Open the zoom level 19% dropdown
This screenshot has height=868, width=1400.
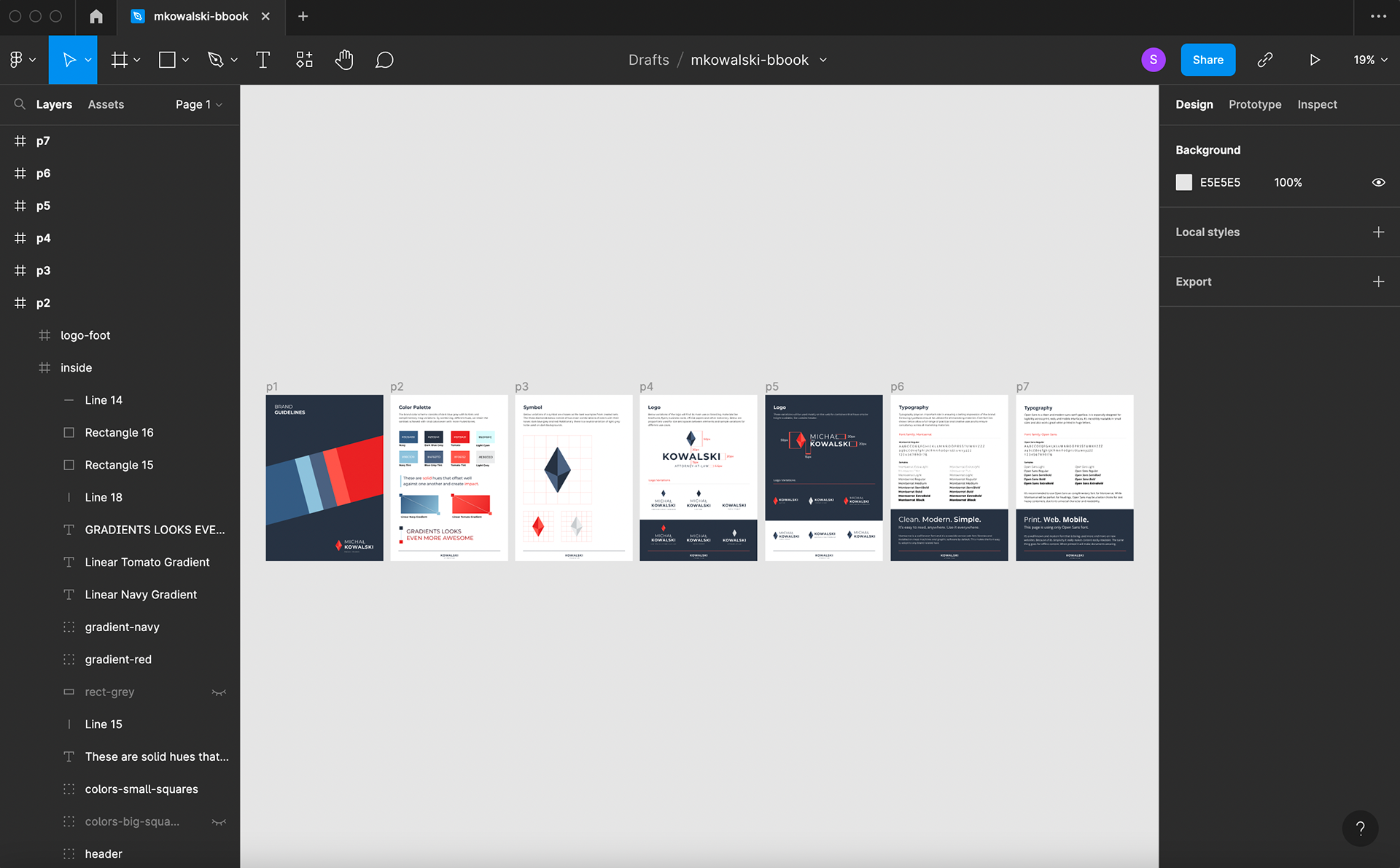1370,60
